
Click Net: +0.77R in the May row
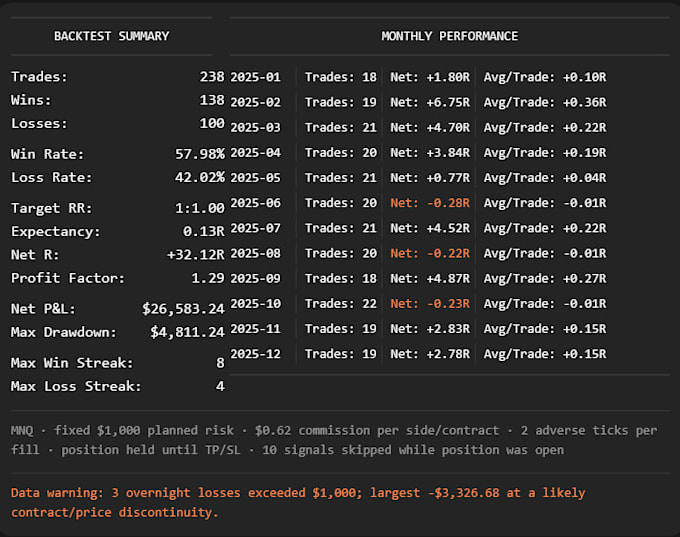430,178
